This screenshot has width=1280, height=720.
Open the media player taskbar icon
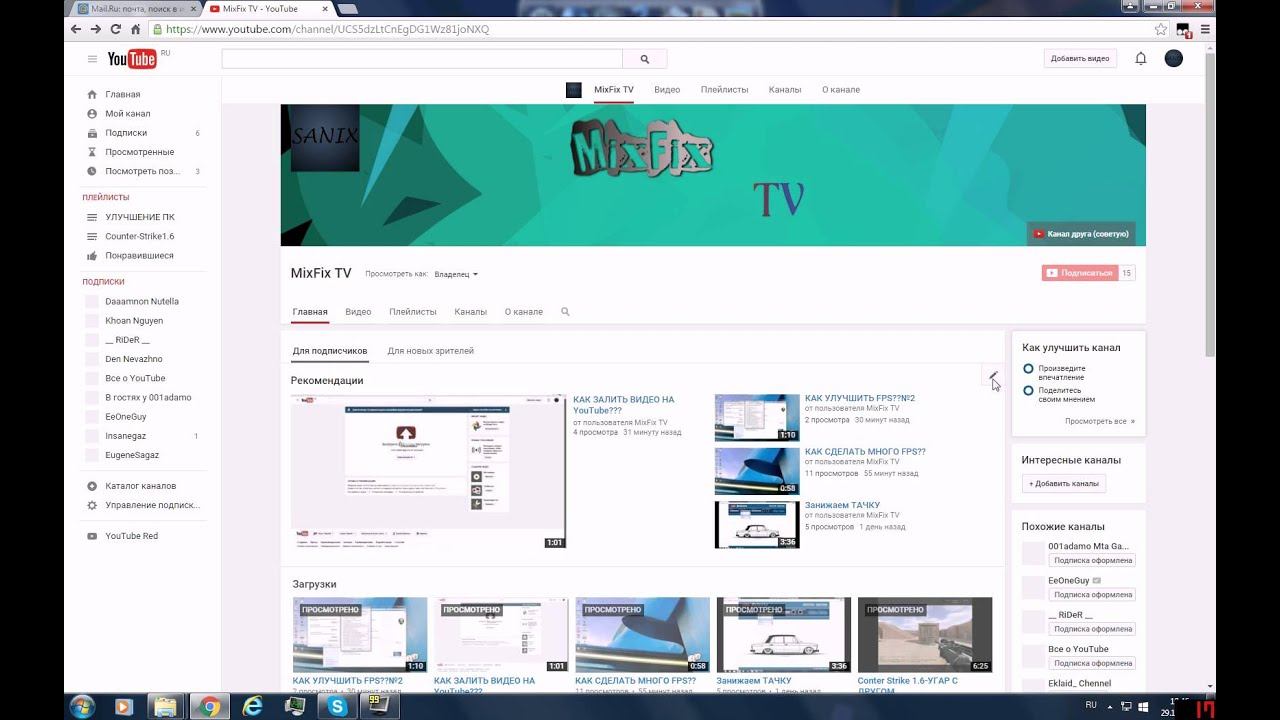pos(124,707)
